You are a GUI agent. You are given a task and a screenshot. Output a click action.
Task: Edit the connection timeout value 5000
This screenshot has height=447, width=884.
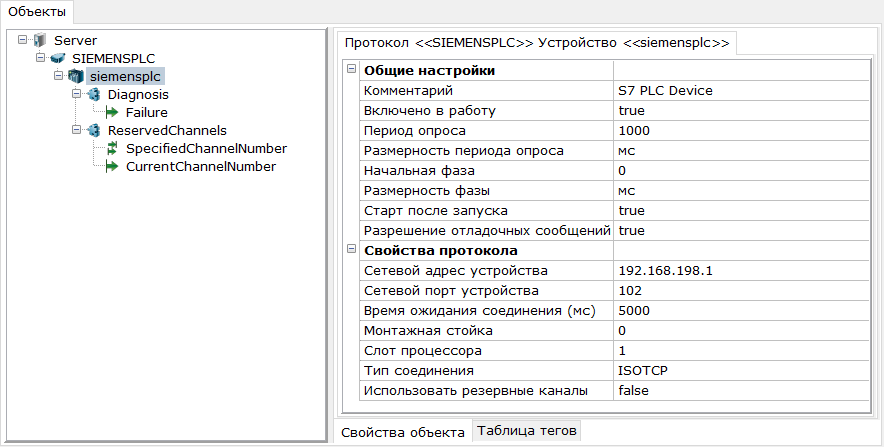coord(741,311)
